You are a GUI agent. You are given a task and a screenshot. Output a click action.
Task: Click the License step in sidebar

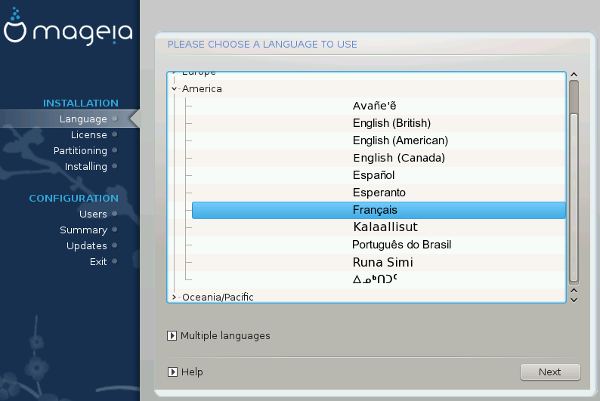tap(89, 135)
